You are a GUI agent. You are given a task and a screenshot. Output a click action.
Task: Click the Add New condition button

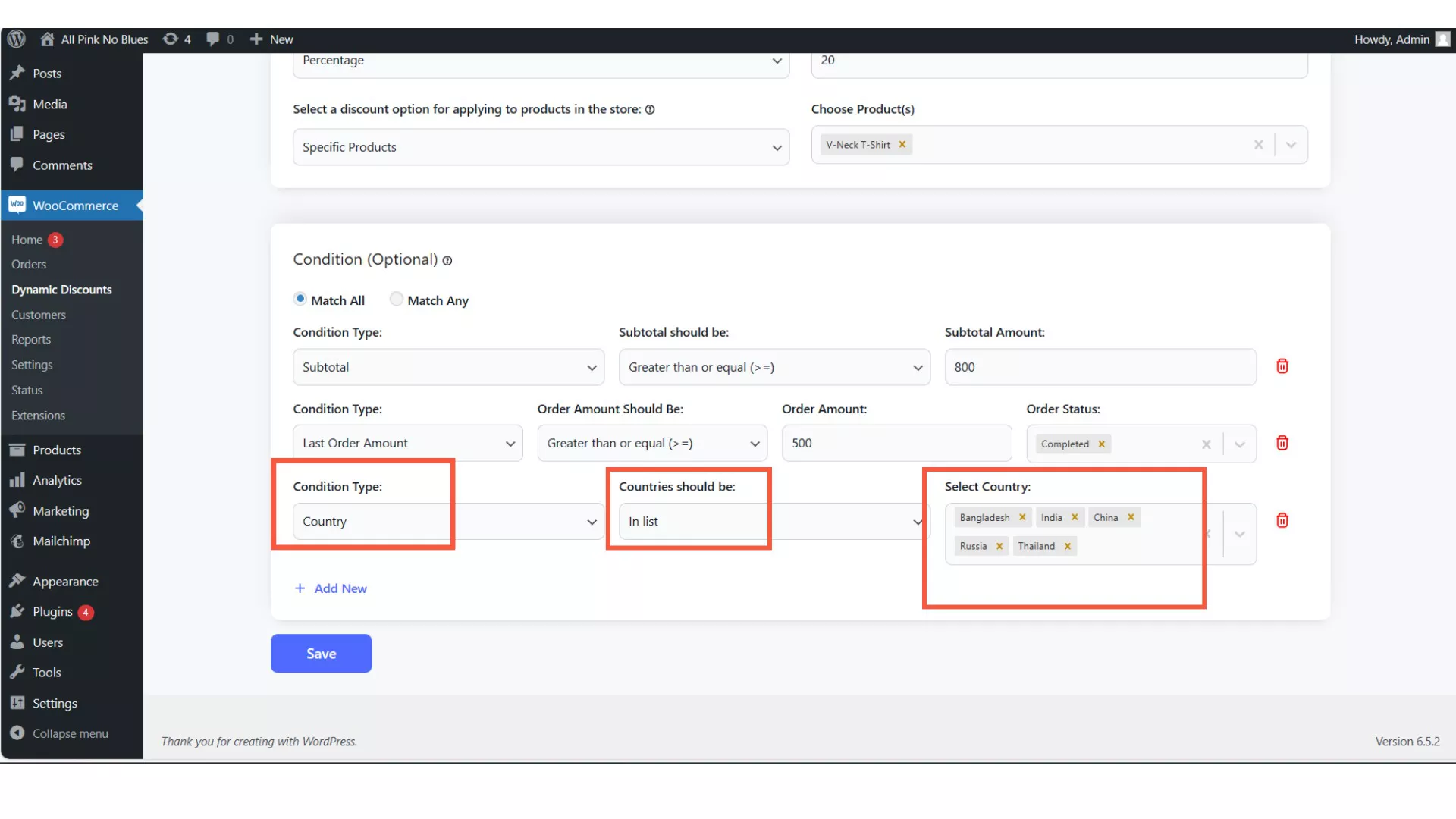point(330,588)
